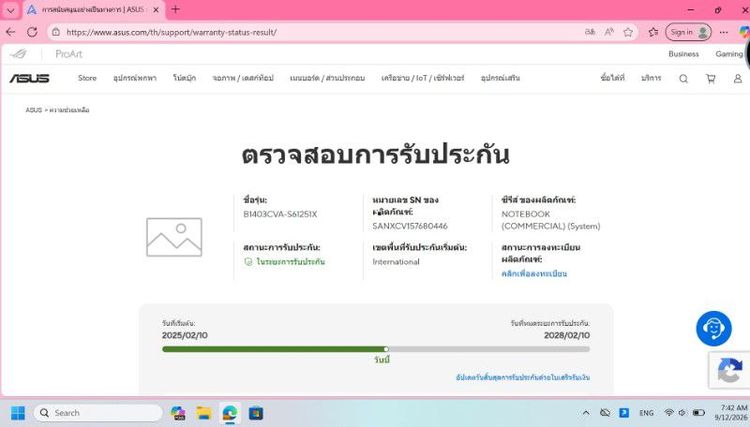Open the อุปกรณ์เสริม menu, seventh item in the navigation bar

tap(500, 78)
